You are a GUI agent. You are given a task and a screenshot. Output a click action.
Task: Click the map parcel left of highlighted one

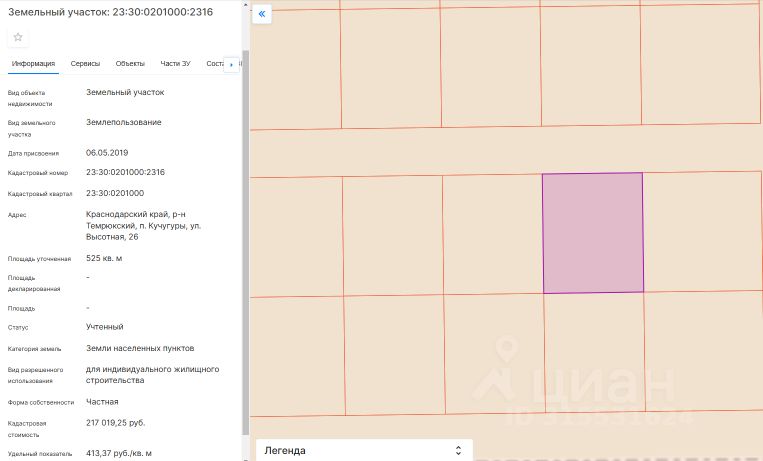(492, 235)
